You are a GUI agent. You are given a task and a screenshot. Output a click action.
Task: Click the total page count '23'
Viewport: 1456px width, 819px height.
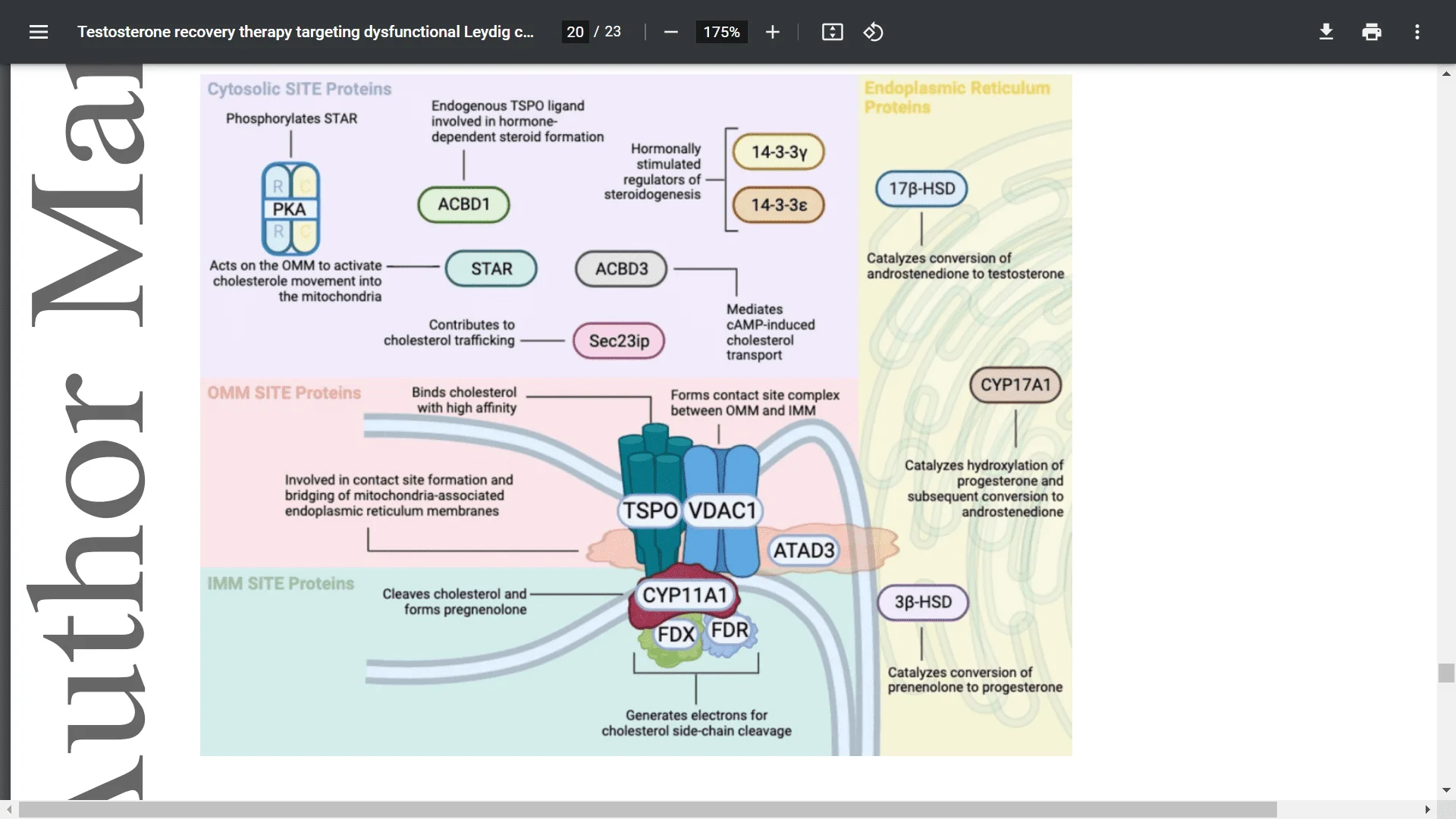(x=613, y=32)
